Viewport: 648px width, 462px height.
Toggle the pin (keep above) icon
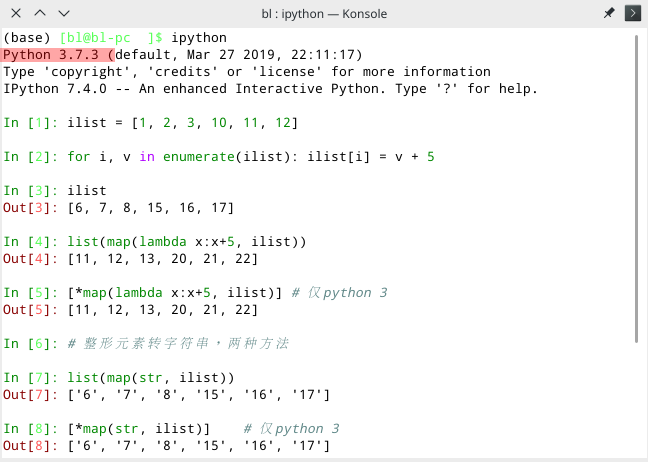pos(609,13)
